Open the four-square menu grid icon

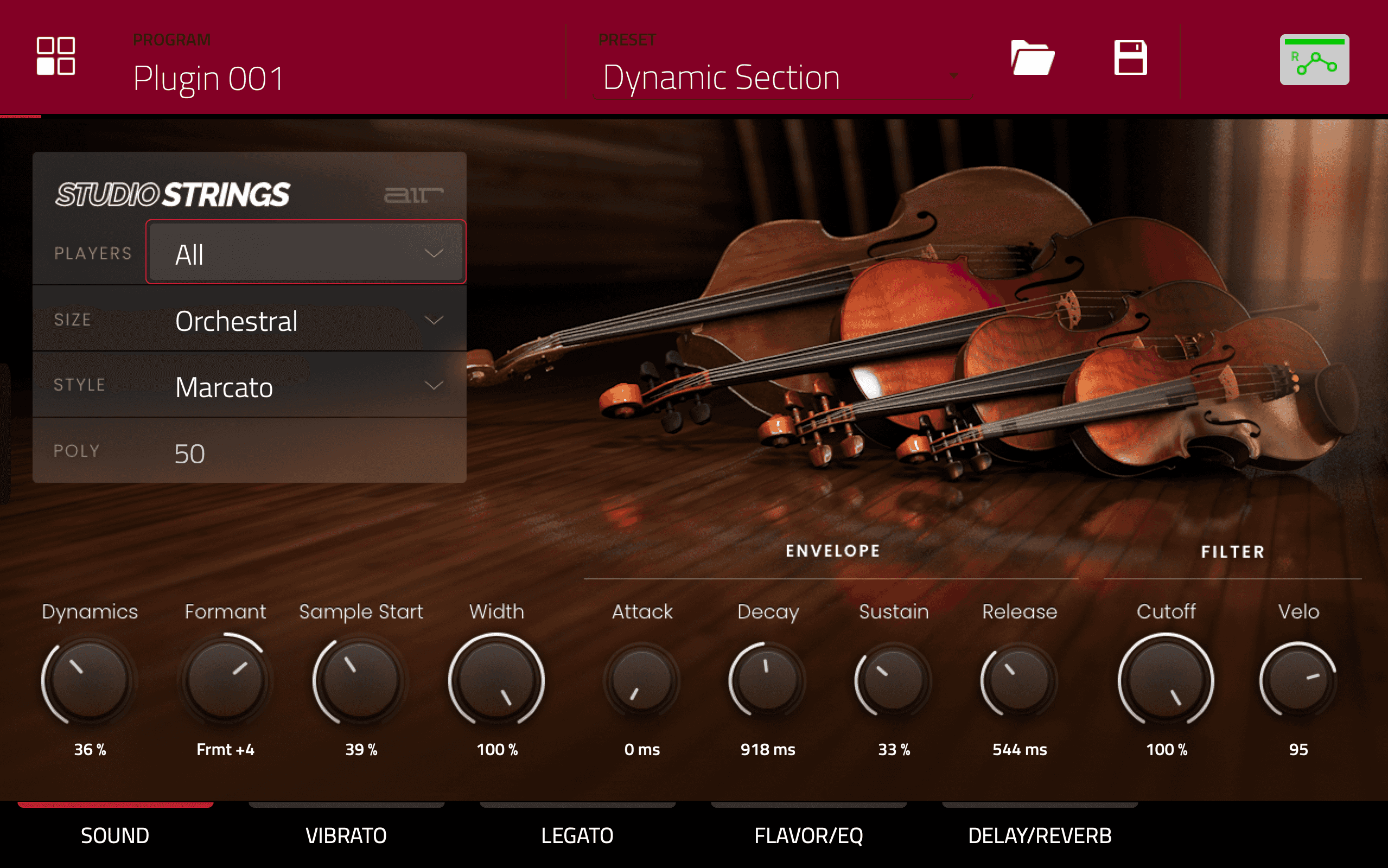point(56,56)
